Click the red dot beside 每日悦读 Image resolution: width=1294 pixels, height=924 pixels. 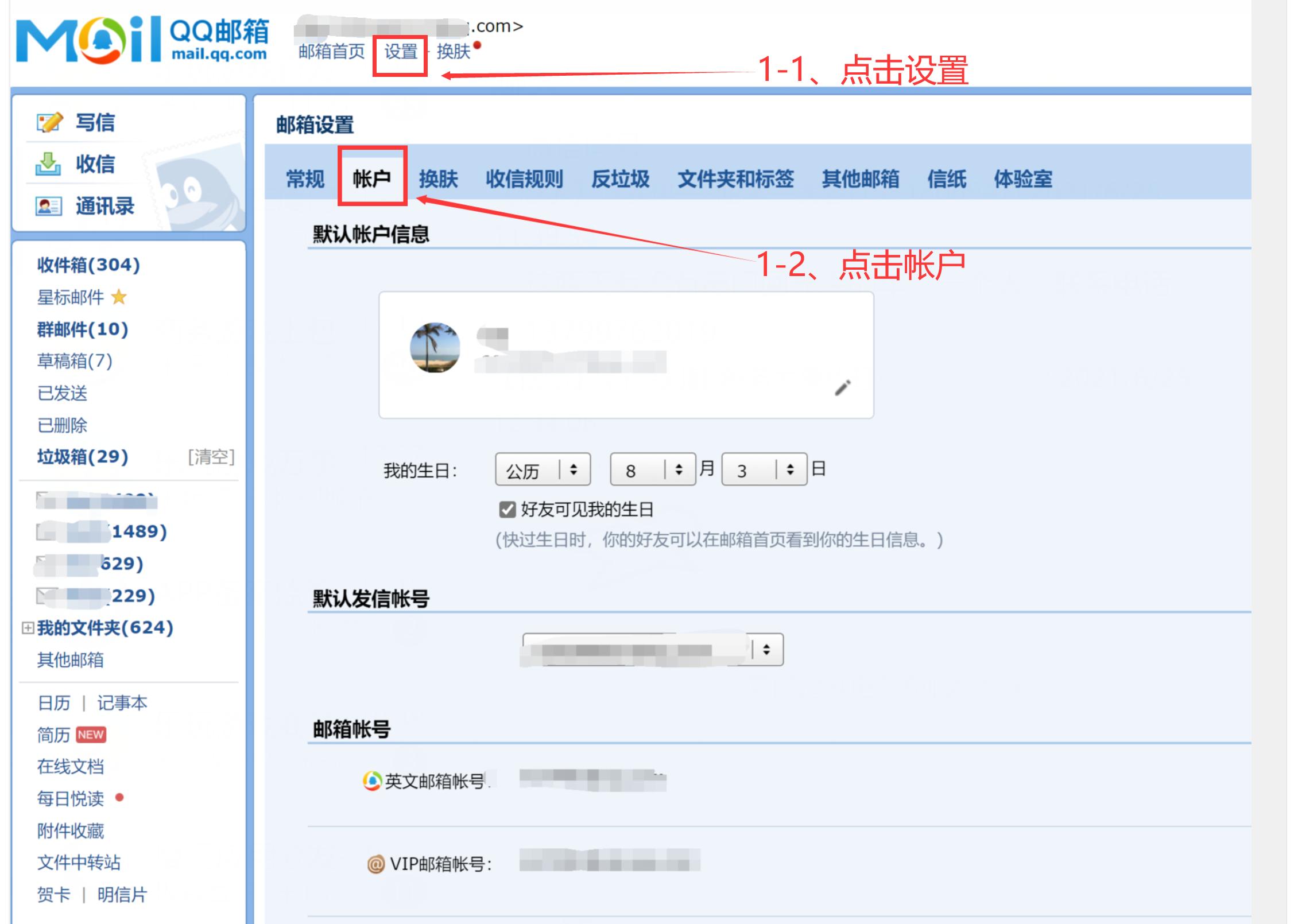tap(120, 799)
